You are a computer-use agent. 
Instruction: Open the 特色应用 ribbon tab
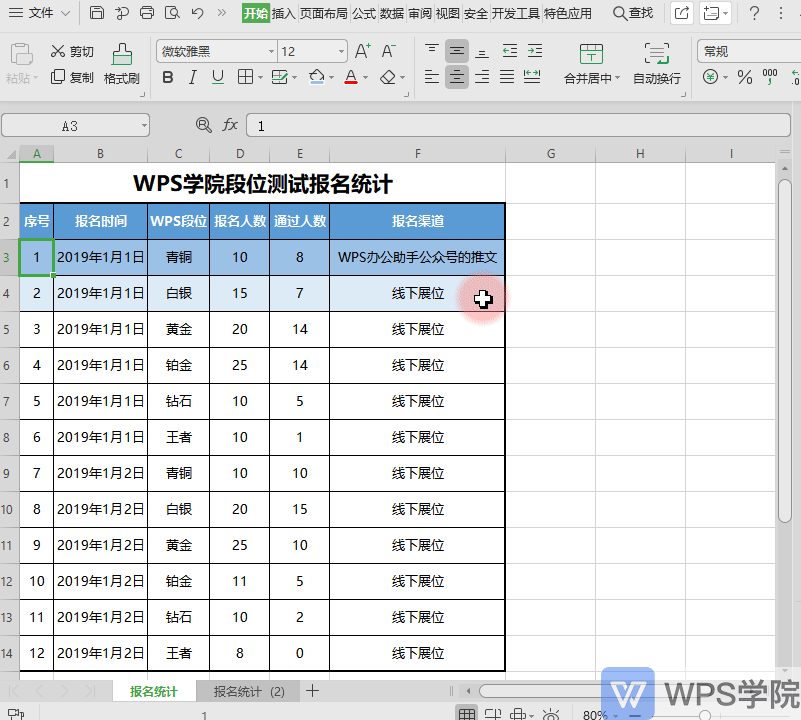[x=568, y=13]
